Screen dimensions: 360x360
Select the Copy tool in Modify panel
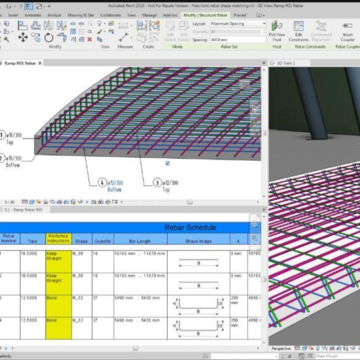click(x=36, y=37)
